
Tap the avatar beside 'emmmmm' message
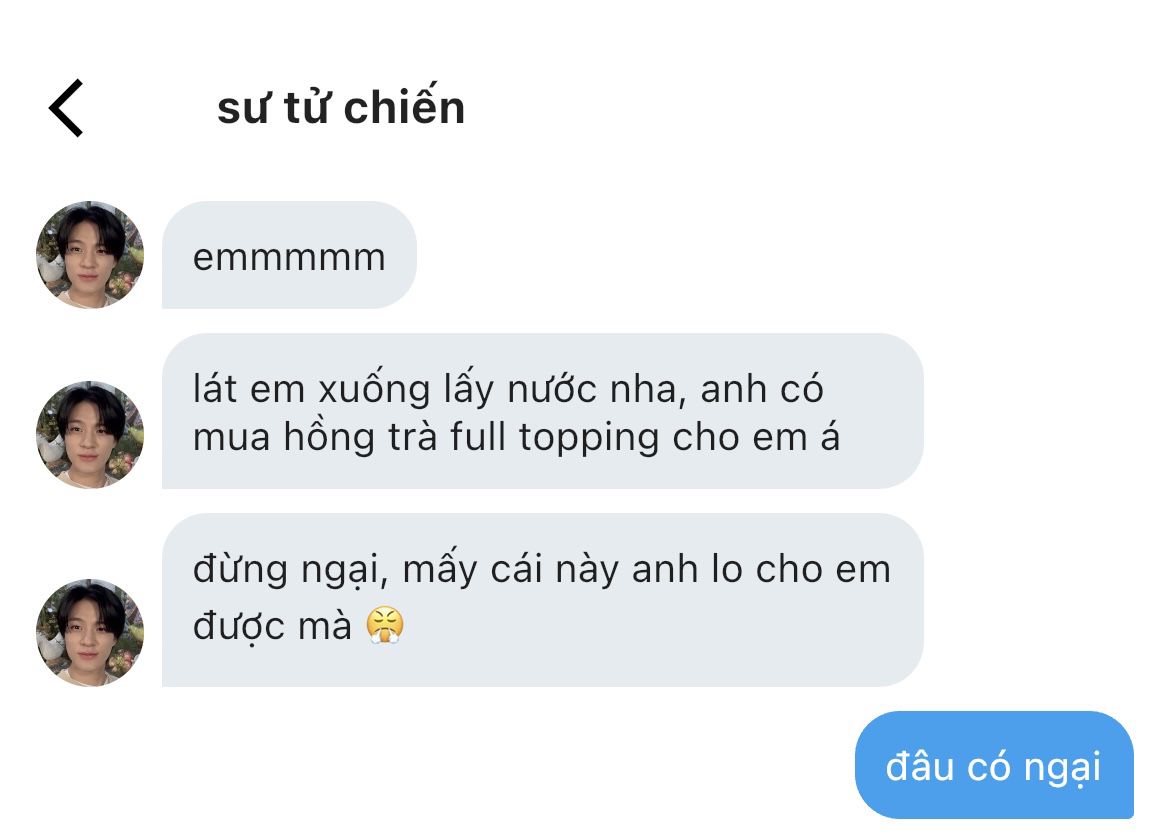(90, 255)
